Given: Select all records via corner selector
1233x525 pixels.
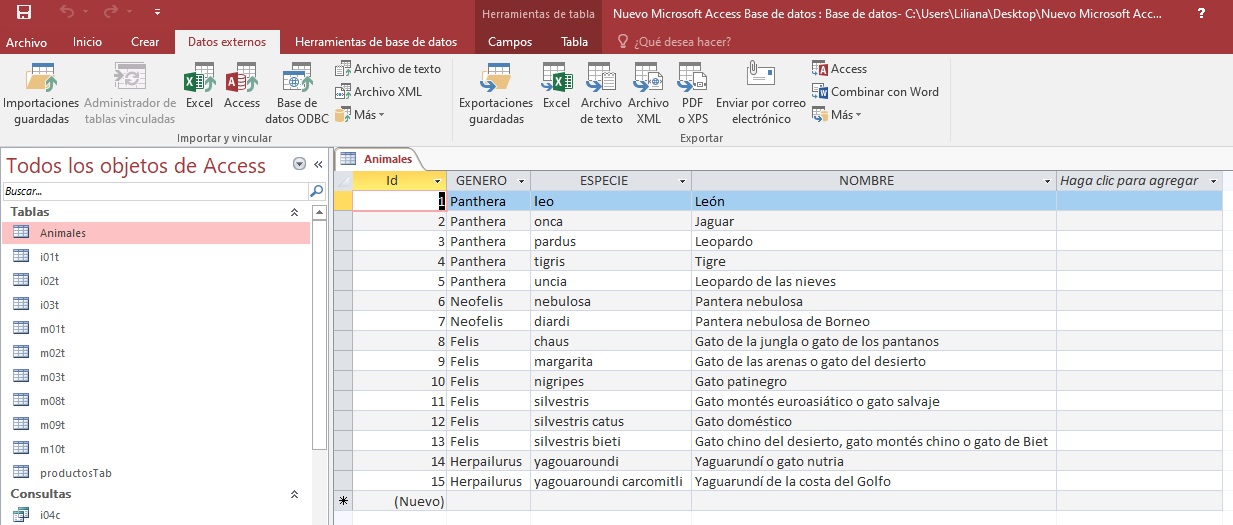Looking at the screenshot, I should click(x=343, y=181).
